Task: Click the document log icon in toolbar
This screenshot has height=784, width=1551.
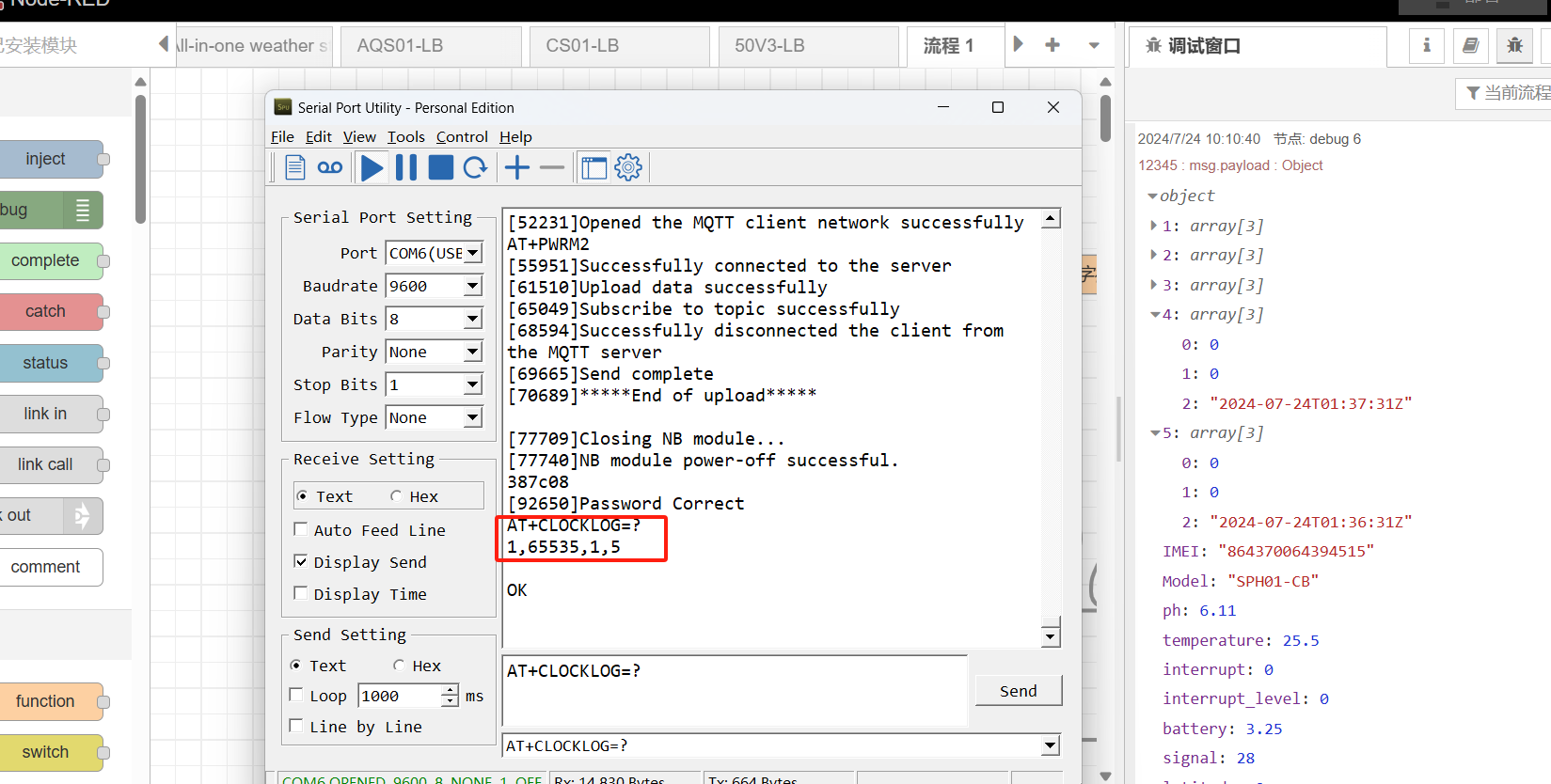Action: click(295, 168)
